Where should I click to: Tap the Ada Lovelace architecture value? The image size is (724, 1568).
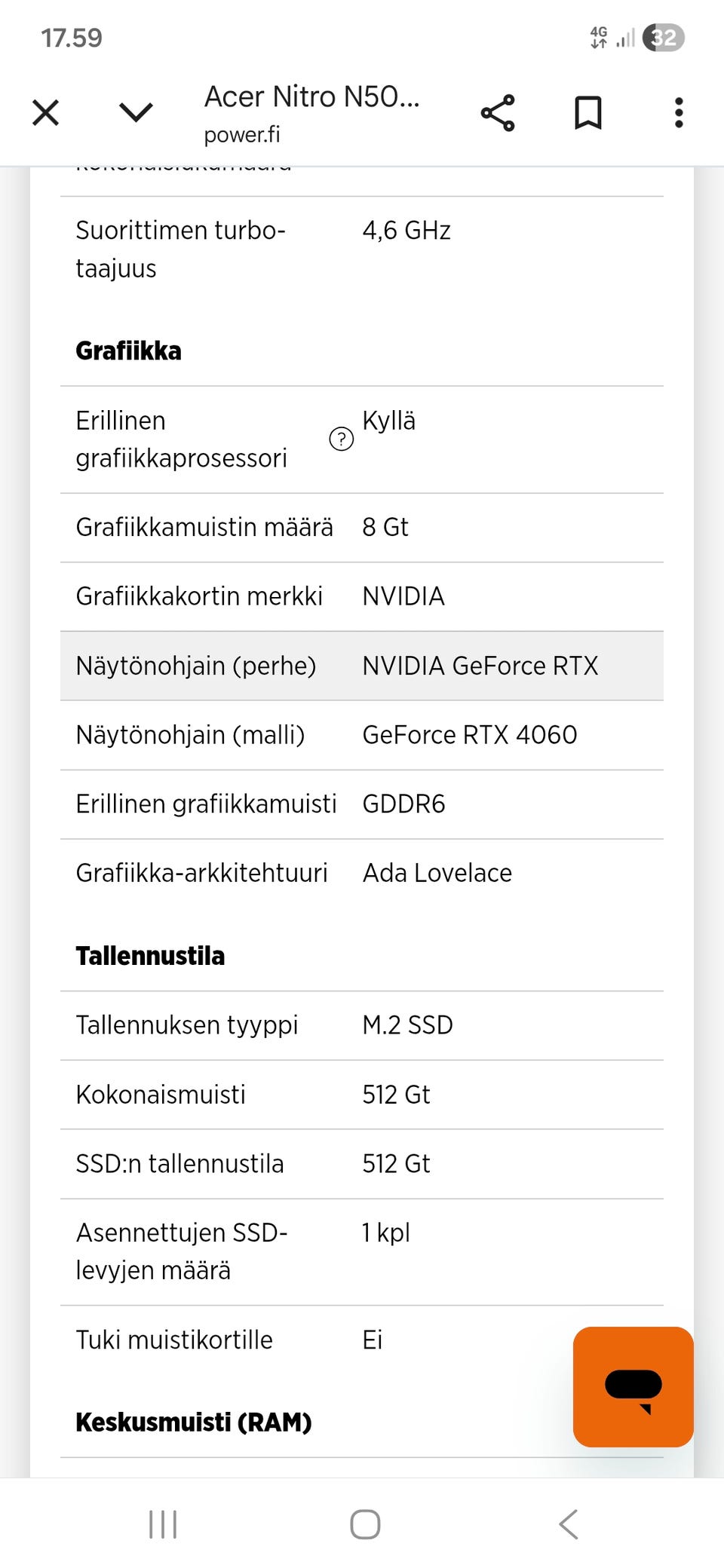(437, 873)
